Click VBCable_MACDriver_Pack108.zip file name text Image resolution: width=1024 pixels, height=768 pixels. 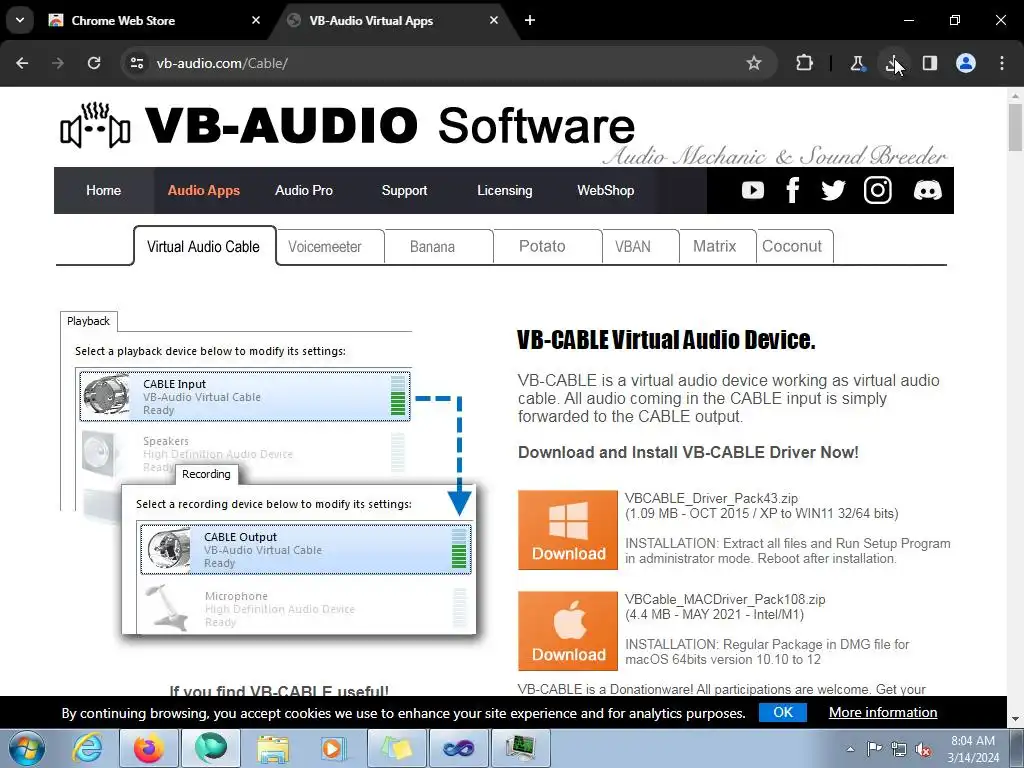pyautogui.click(x=725, y=600)
